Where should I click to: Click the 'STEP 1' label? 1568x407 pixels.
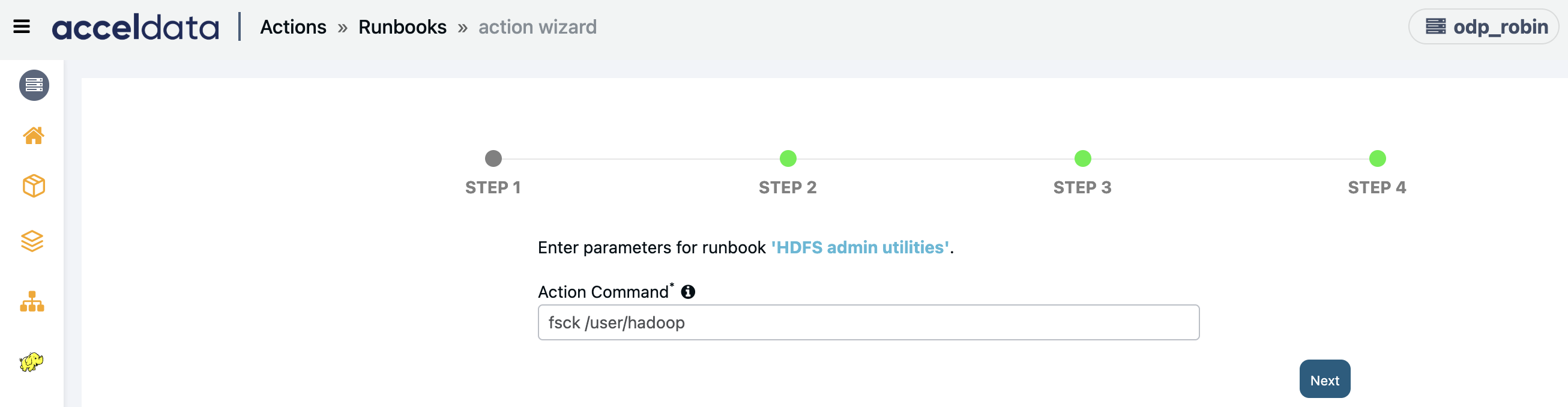coord(493,187)
